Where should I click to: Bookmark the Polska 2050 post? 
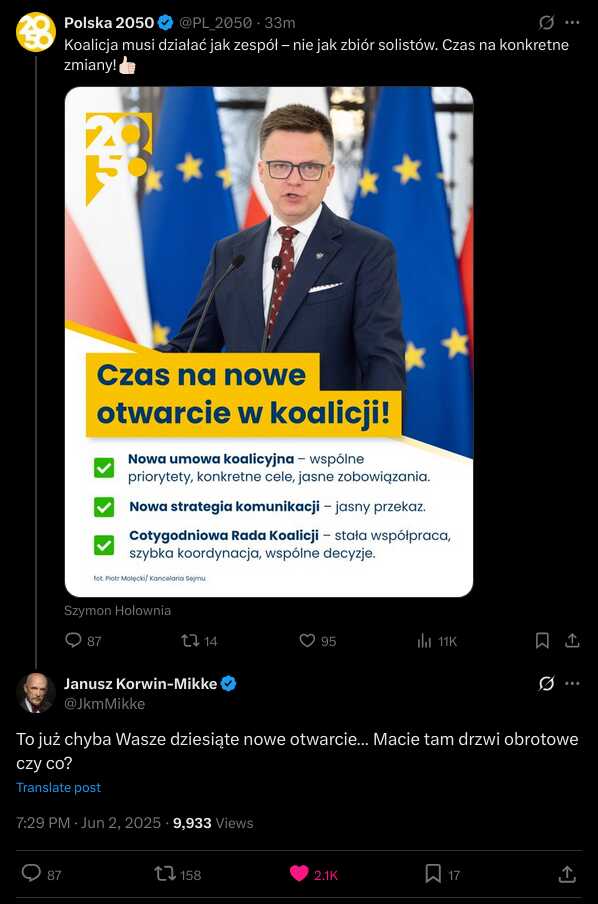pos(542,641)
